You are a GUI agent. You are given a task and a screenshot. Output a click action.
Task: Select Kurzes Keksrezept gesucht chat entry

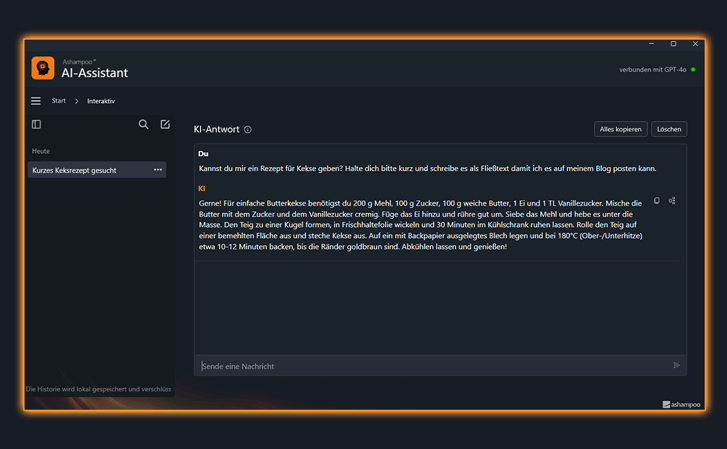97,170
